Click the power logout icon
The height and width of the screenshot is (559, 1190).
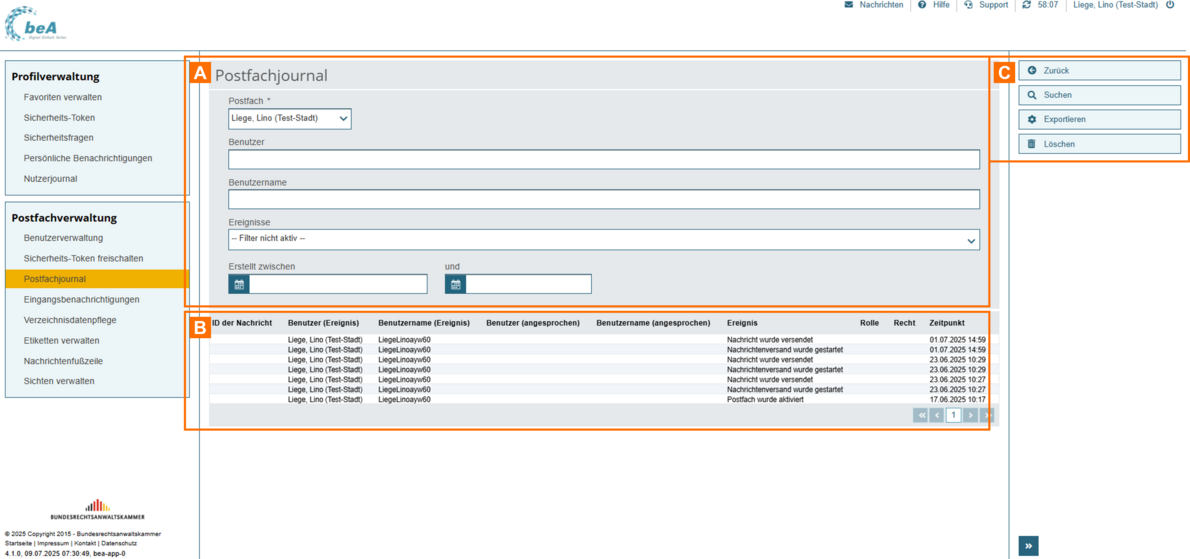click(1170, 5)
